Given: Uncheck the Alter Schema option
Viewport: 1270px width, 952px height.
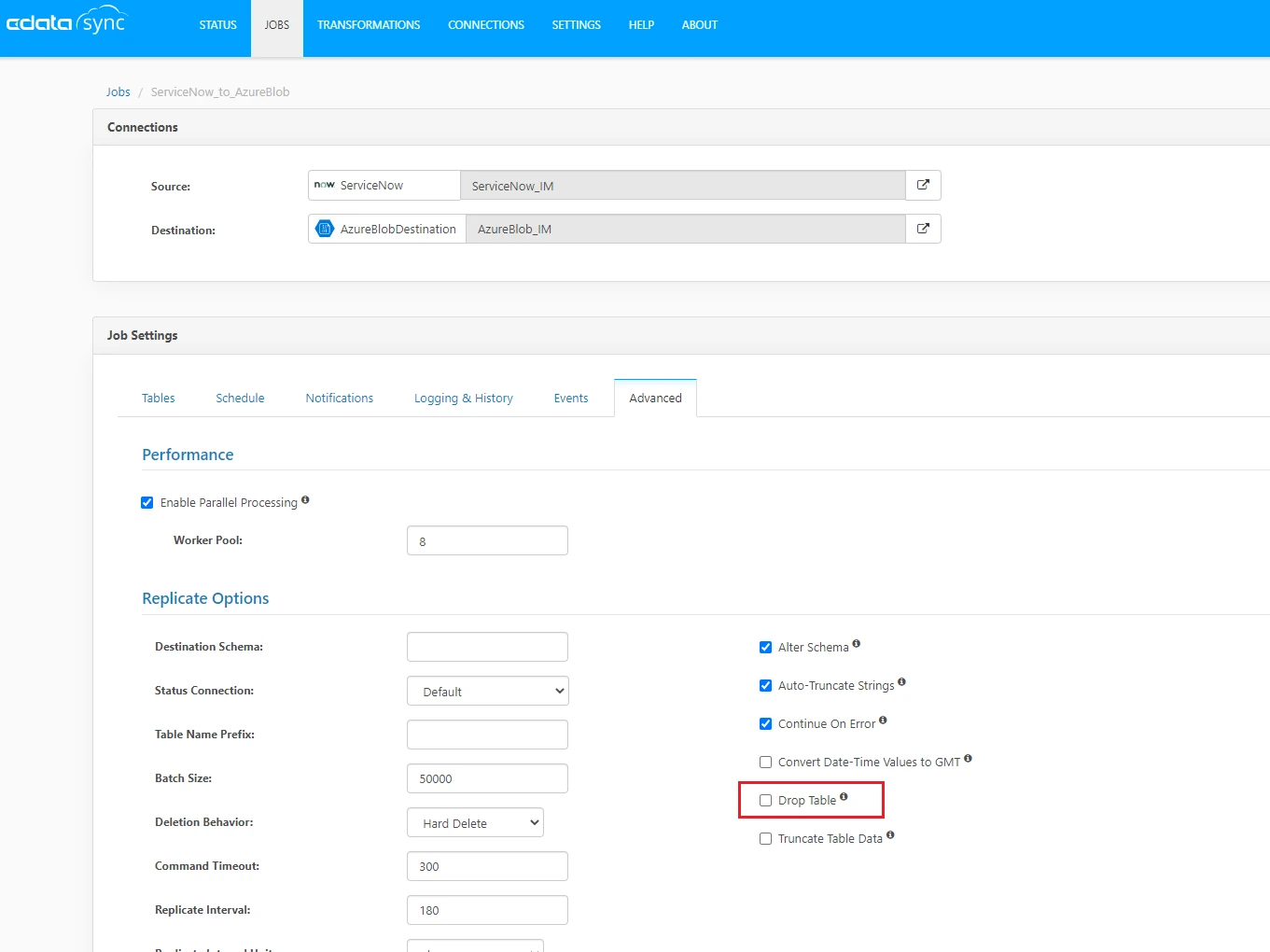Looking at the screenshot, I should (766, 648).
